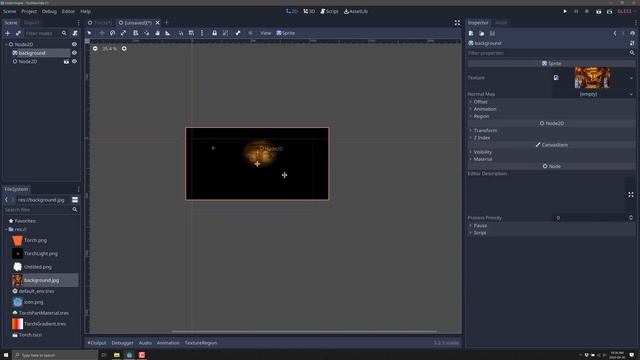The height and width of the screenshot is (360, 640).
Task: Click the Texture preview thumbnail
Action: point(592,78)
